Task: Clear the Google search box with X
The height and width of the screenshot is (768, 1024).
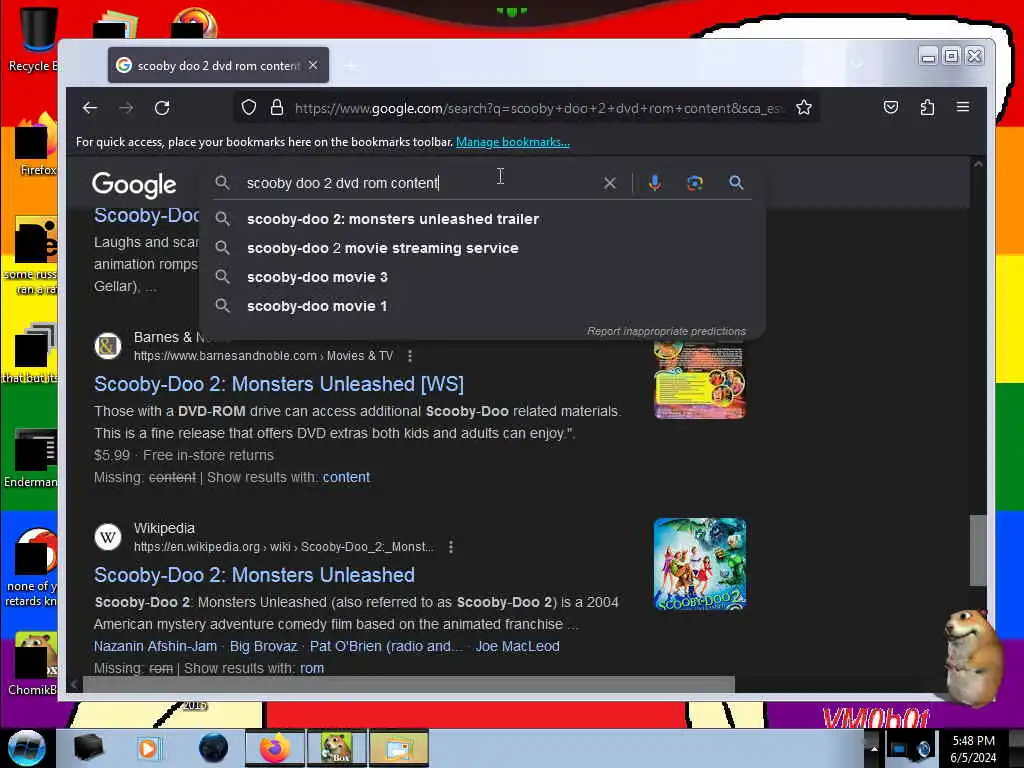Action: tap(609, 183)
